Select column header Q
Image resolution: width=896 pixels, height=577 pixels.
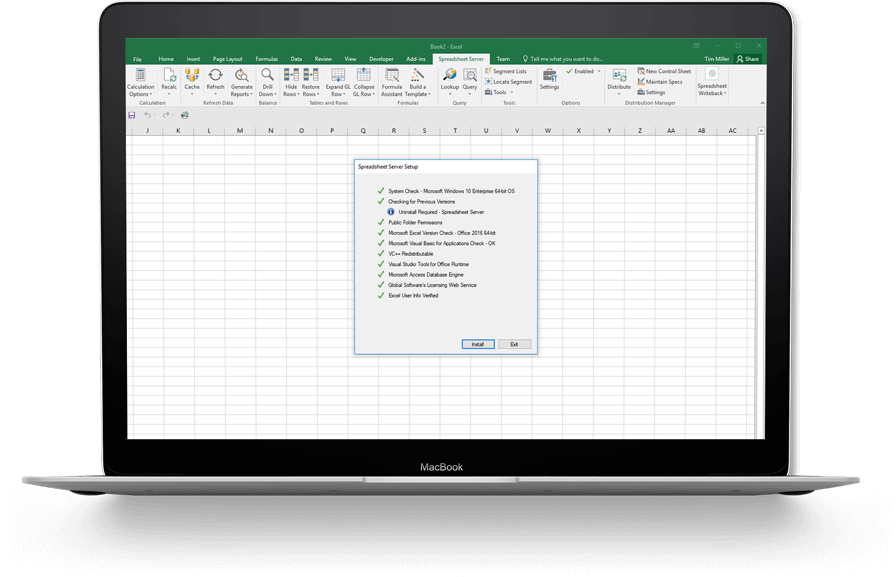point(363,131)
